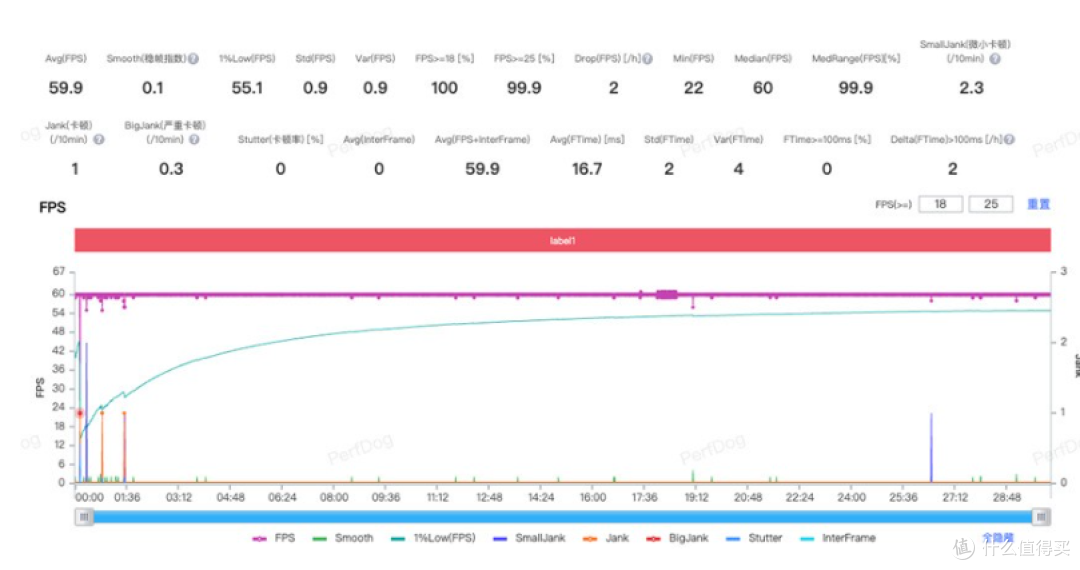The height and width of the screenshot is (570, 1080).
Task: Click the blue SmallJank spike near 26:30
Action: click(x=931, y=447)
